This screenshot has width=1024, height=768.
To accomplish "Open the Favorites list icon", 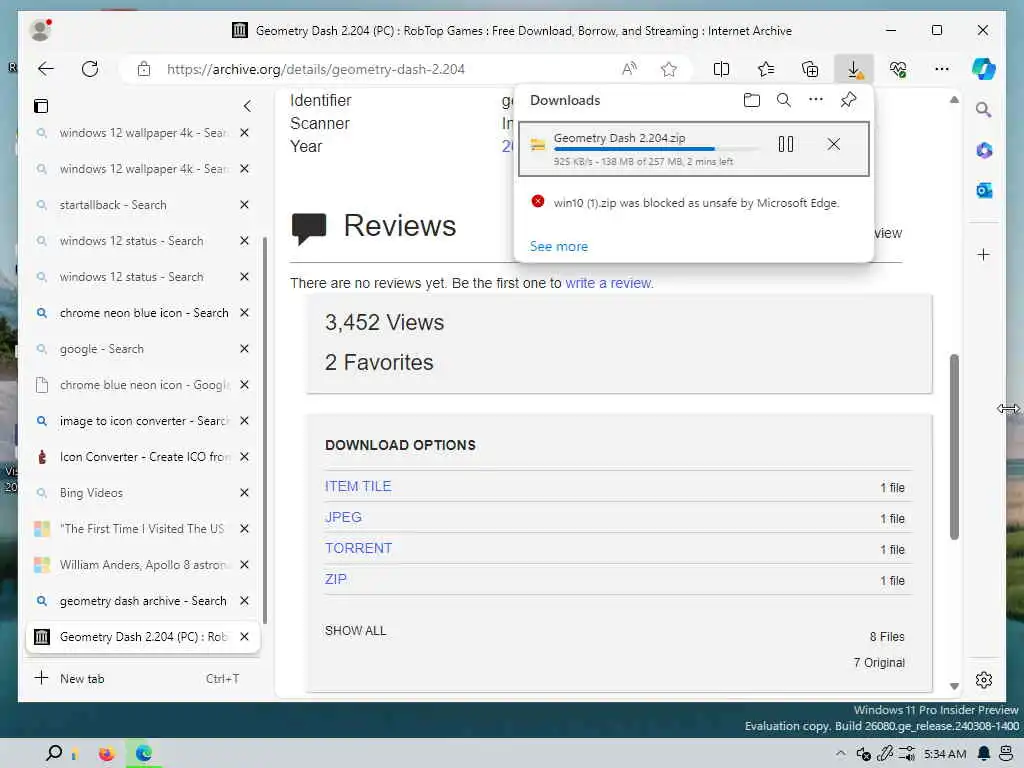I will click(765, 69).
